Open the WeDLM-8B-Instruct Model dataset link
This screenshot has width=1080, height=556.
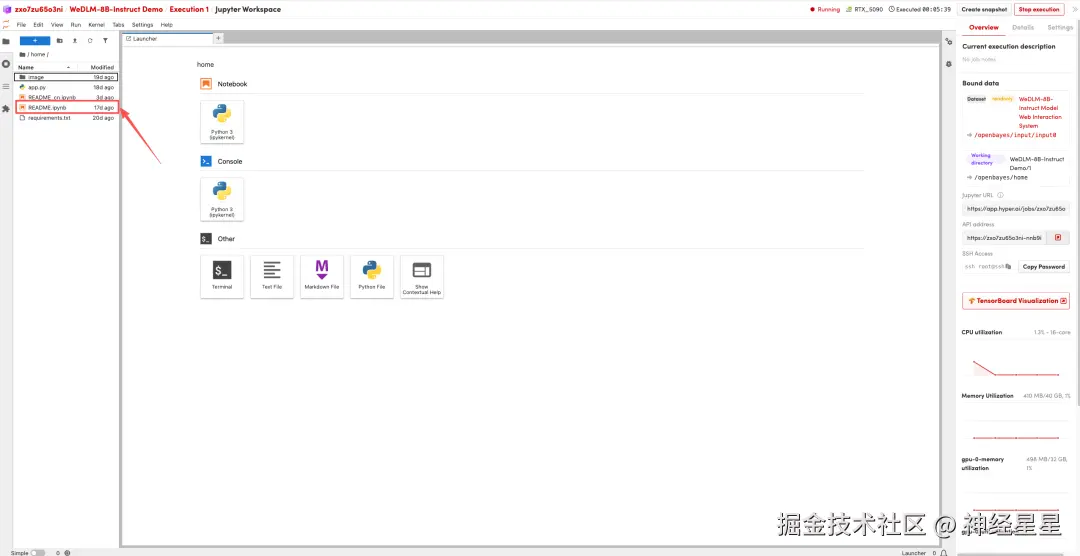[x=1040, y=112]
